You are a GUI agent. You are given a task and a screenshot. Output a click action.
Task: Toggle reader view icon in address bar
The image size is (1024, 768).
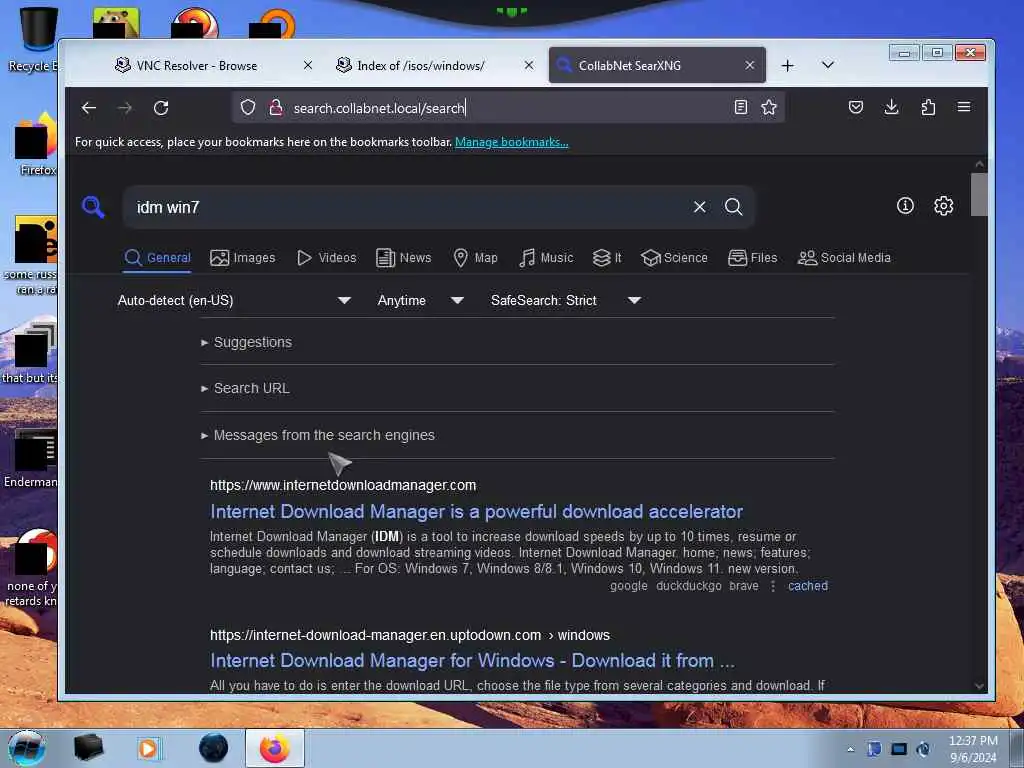(741, 107)
